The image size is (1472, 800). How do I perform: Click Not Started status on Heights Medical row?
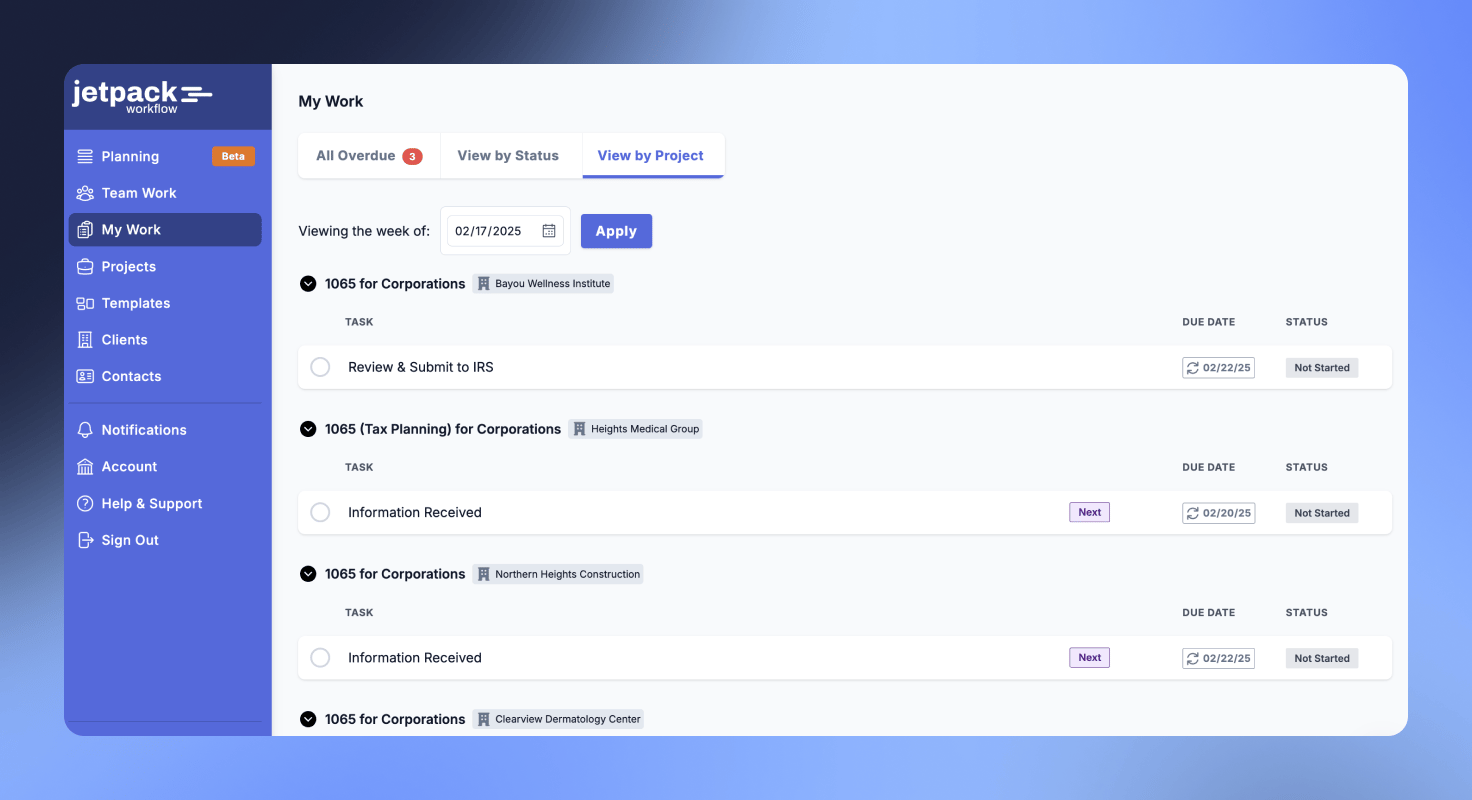tap(1322, 513)
